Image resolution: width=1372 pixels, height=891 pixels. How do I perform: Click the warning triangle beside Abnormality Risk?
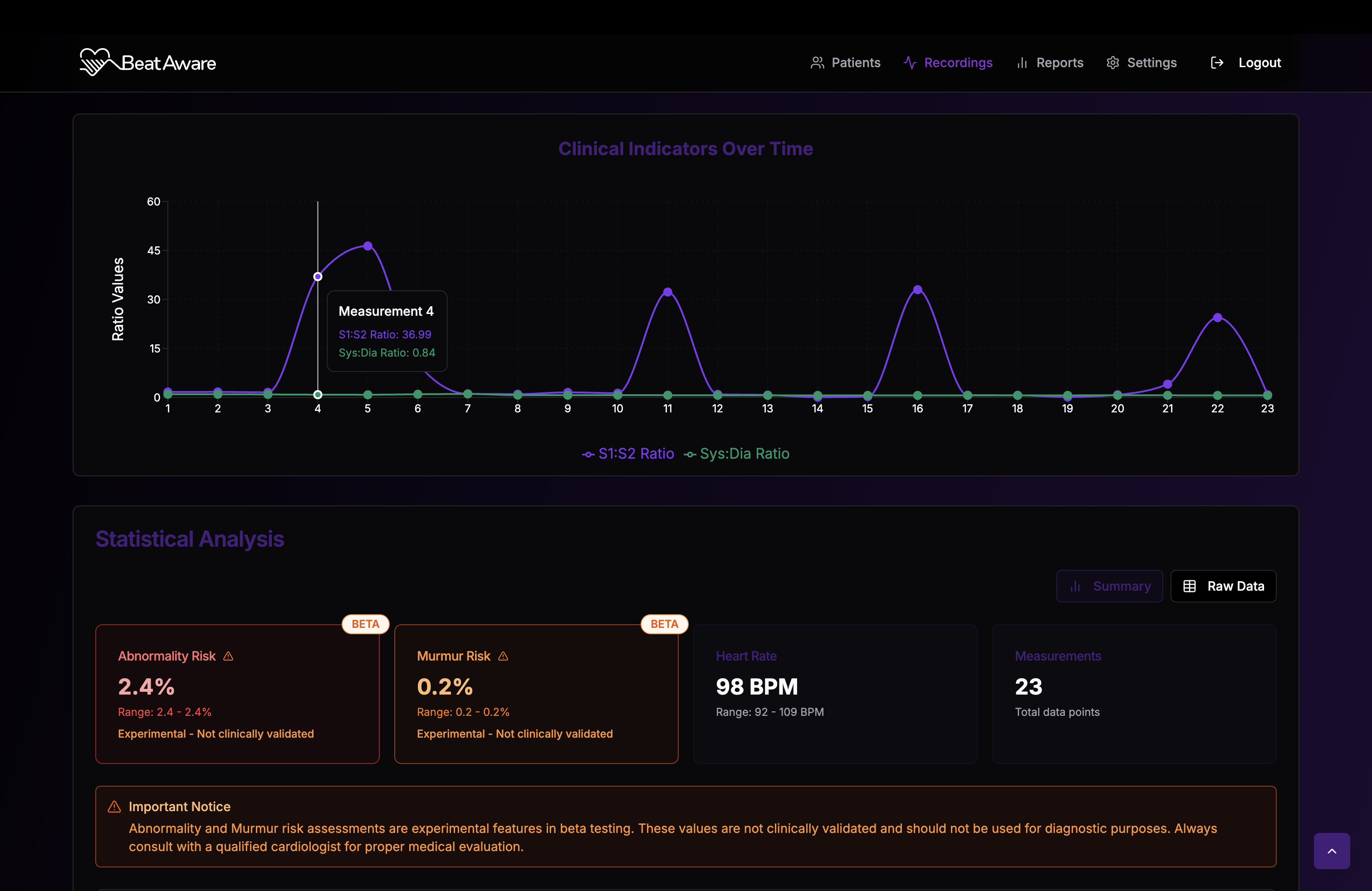228,656
